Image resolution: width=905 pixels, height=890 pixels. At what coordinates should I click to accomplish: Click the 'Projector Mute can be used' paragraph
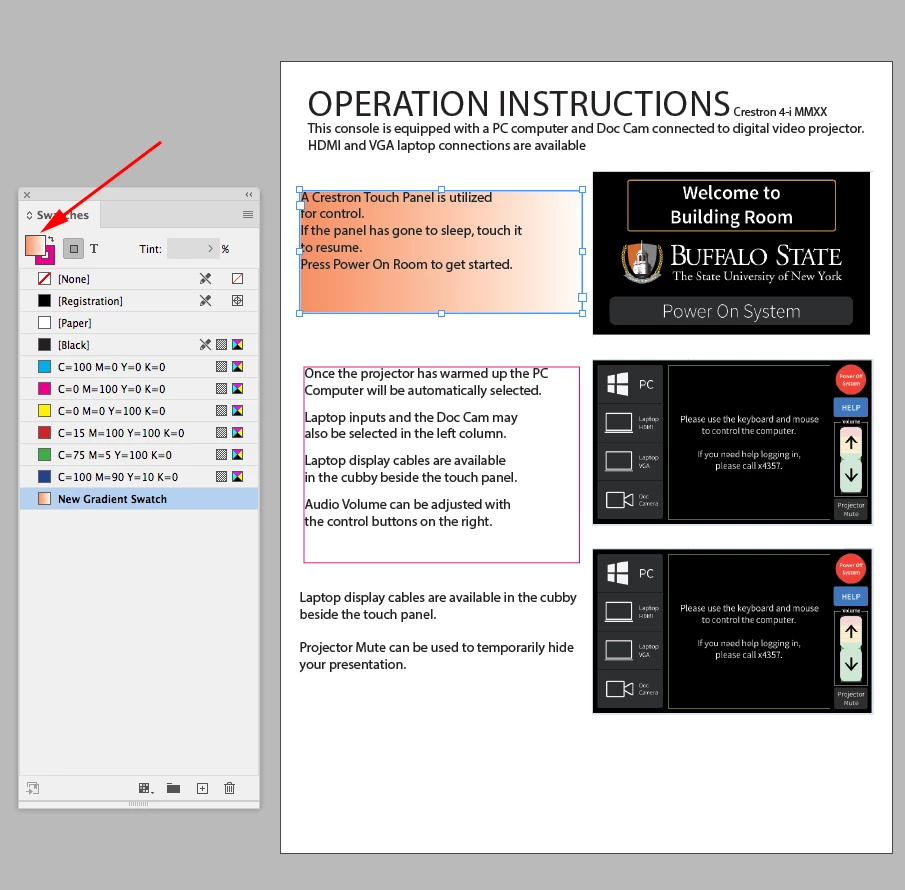point(436,656)
